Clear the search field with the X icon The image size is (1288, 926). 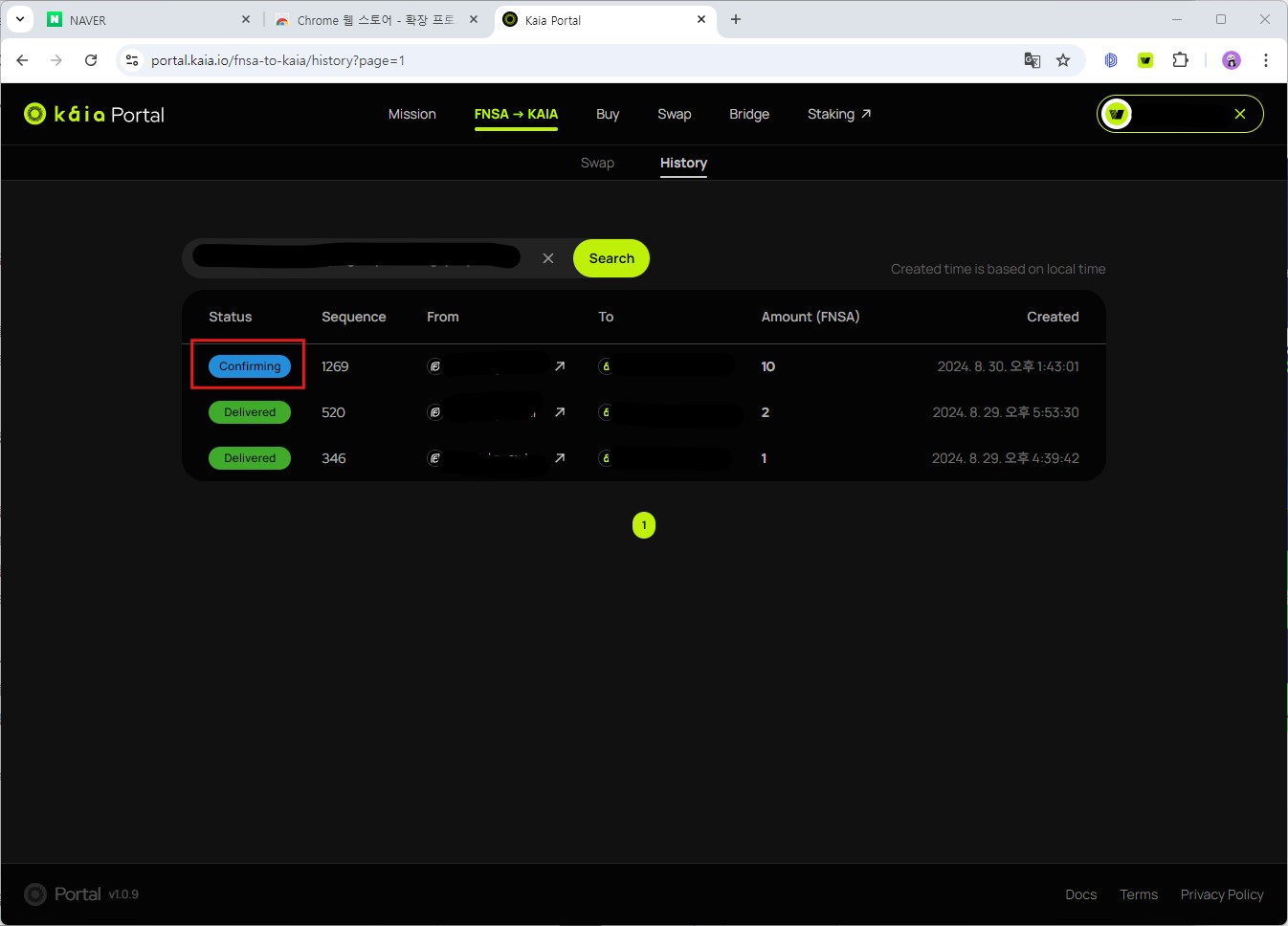548,258
